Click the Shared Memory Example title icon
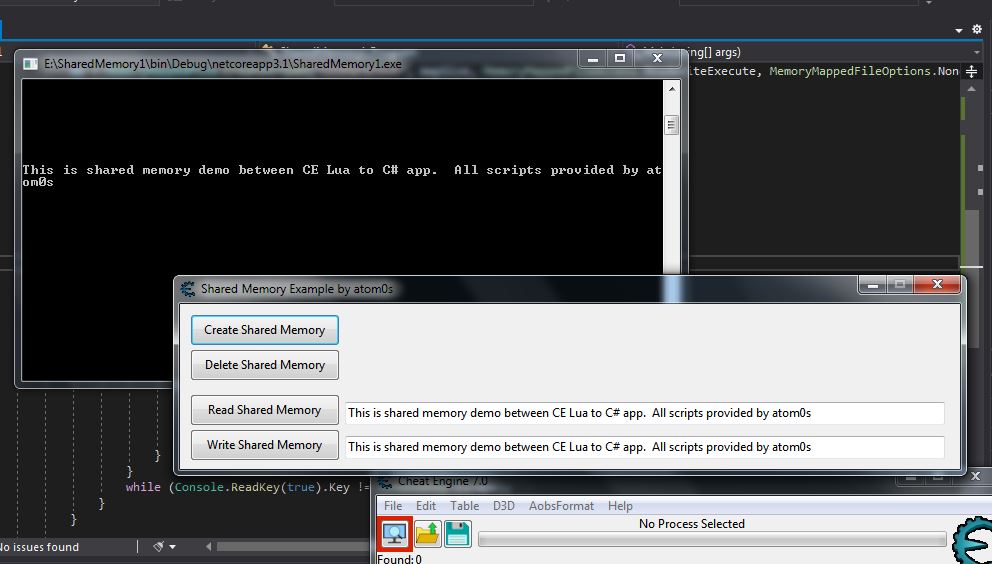This screenshot has height=564, width=992. click(x=188, y=289)
